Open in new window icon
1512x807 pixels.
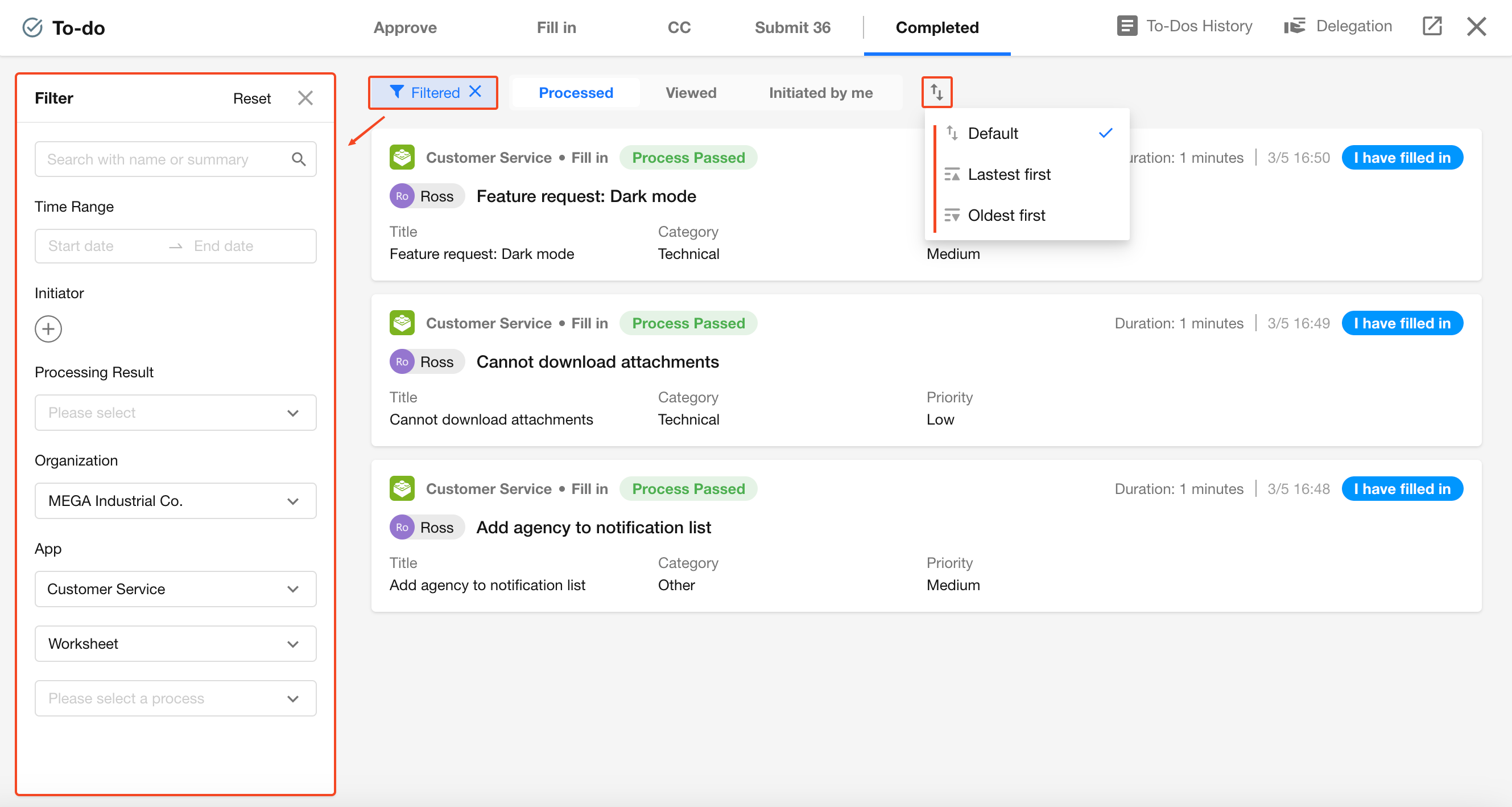[1432, 26]
